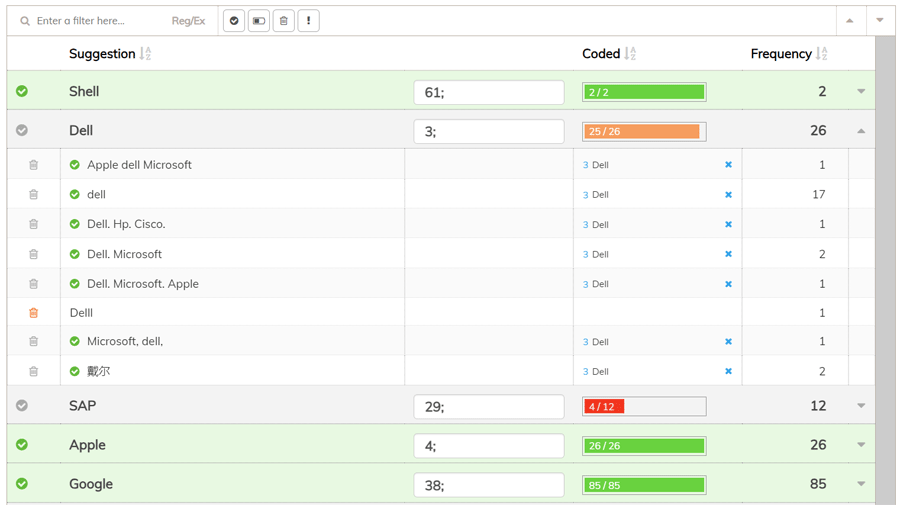Click trash icon for 'Dell. Hp. Cisco.' row

pyautogui.click(x=33, y=224)
